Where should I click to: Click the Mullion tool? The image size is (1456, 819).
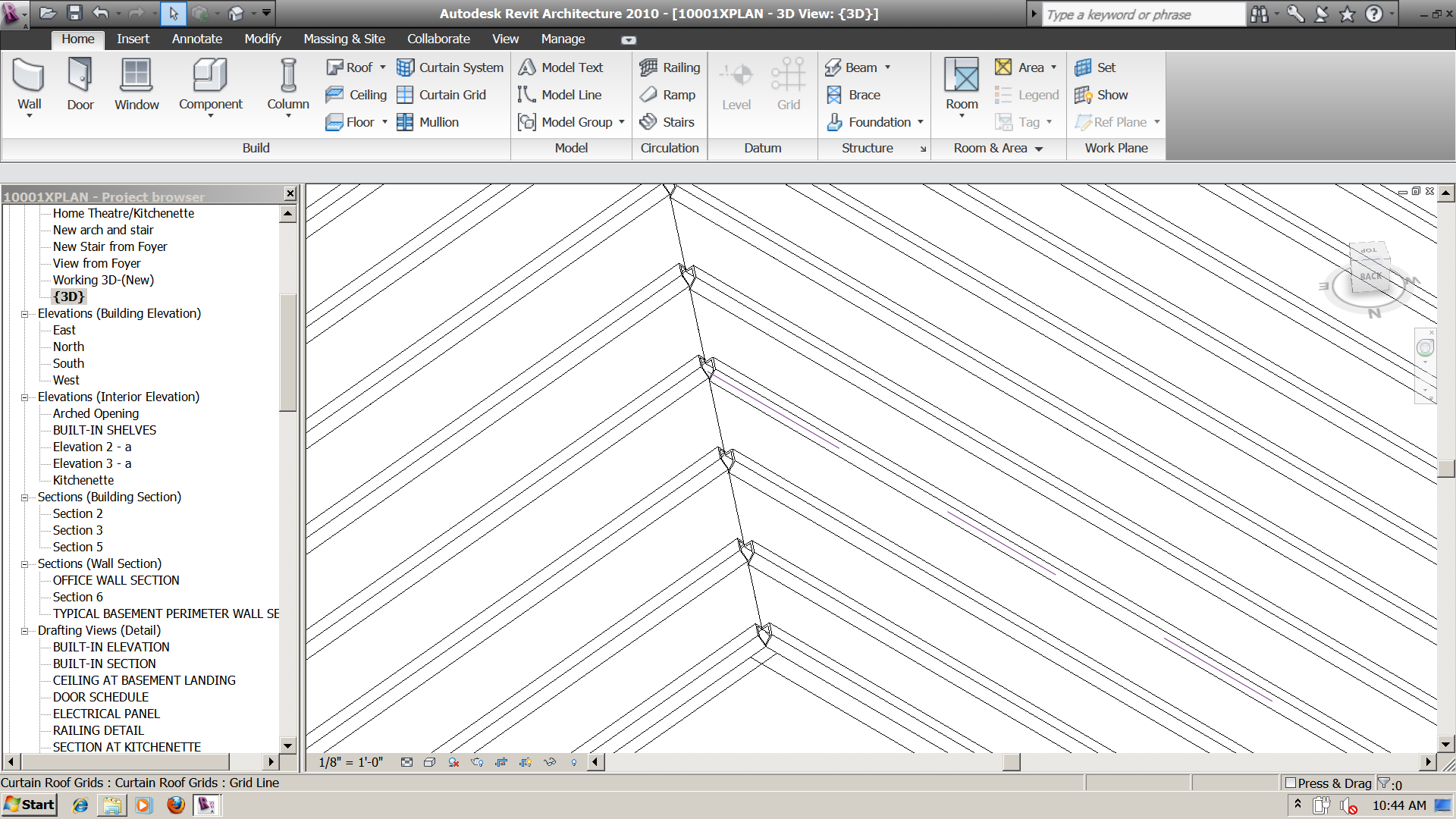point(428,122)
